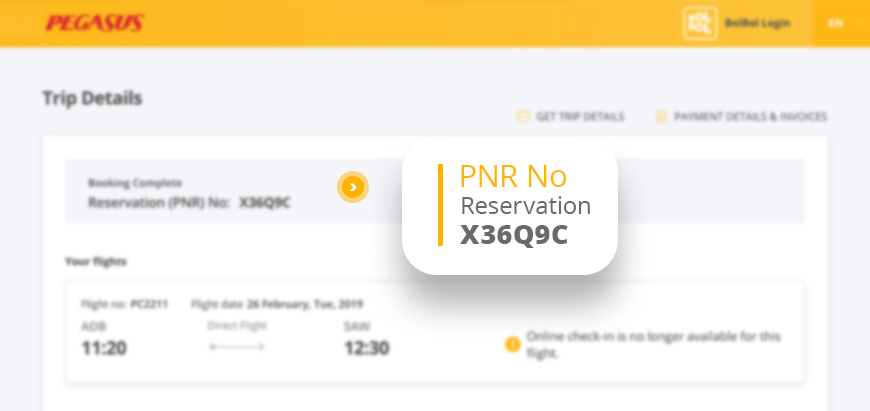Screen dimensions: 870x411
Task: Click the large X36Q9C reservation code
Action: click(x=514, y=235)
